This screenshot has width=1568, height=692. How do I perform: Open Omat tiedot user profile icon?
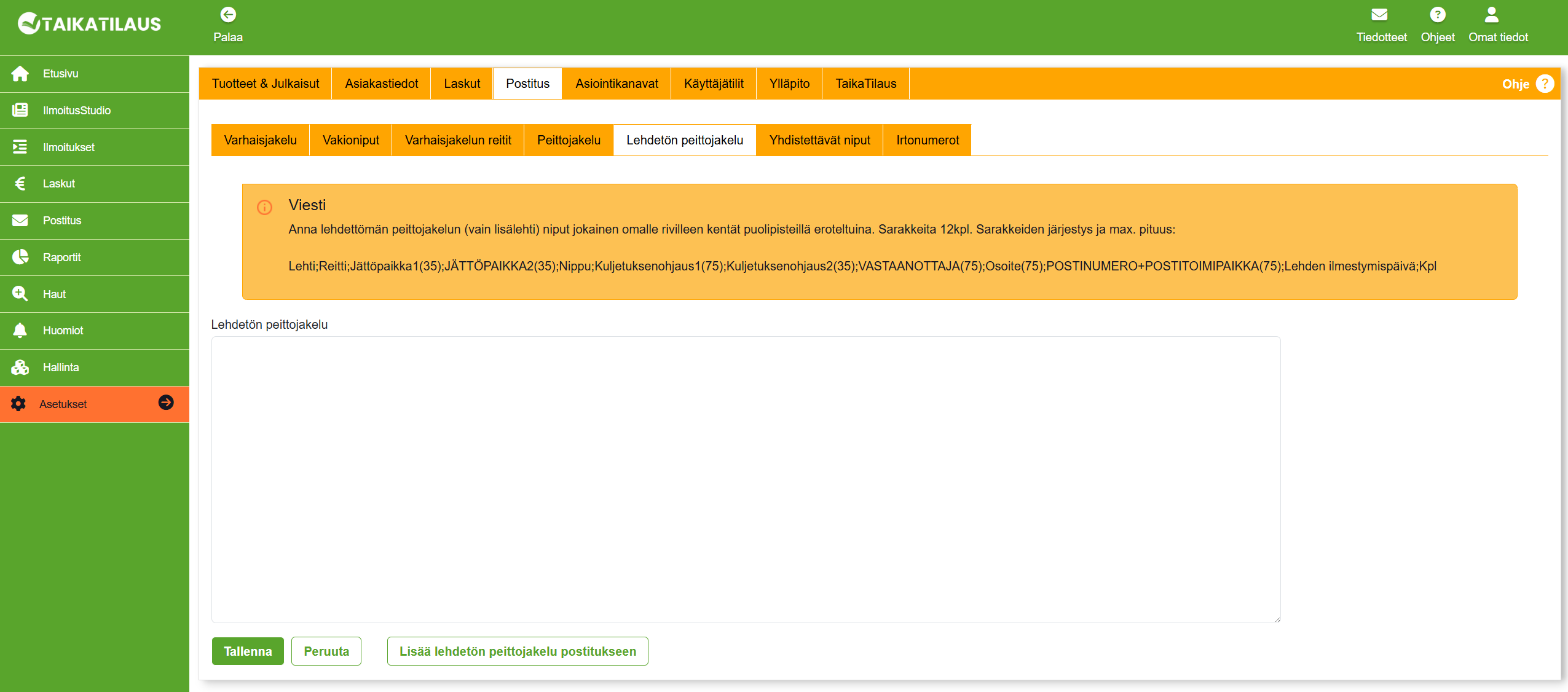1491,15
